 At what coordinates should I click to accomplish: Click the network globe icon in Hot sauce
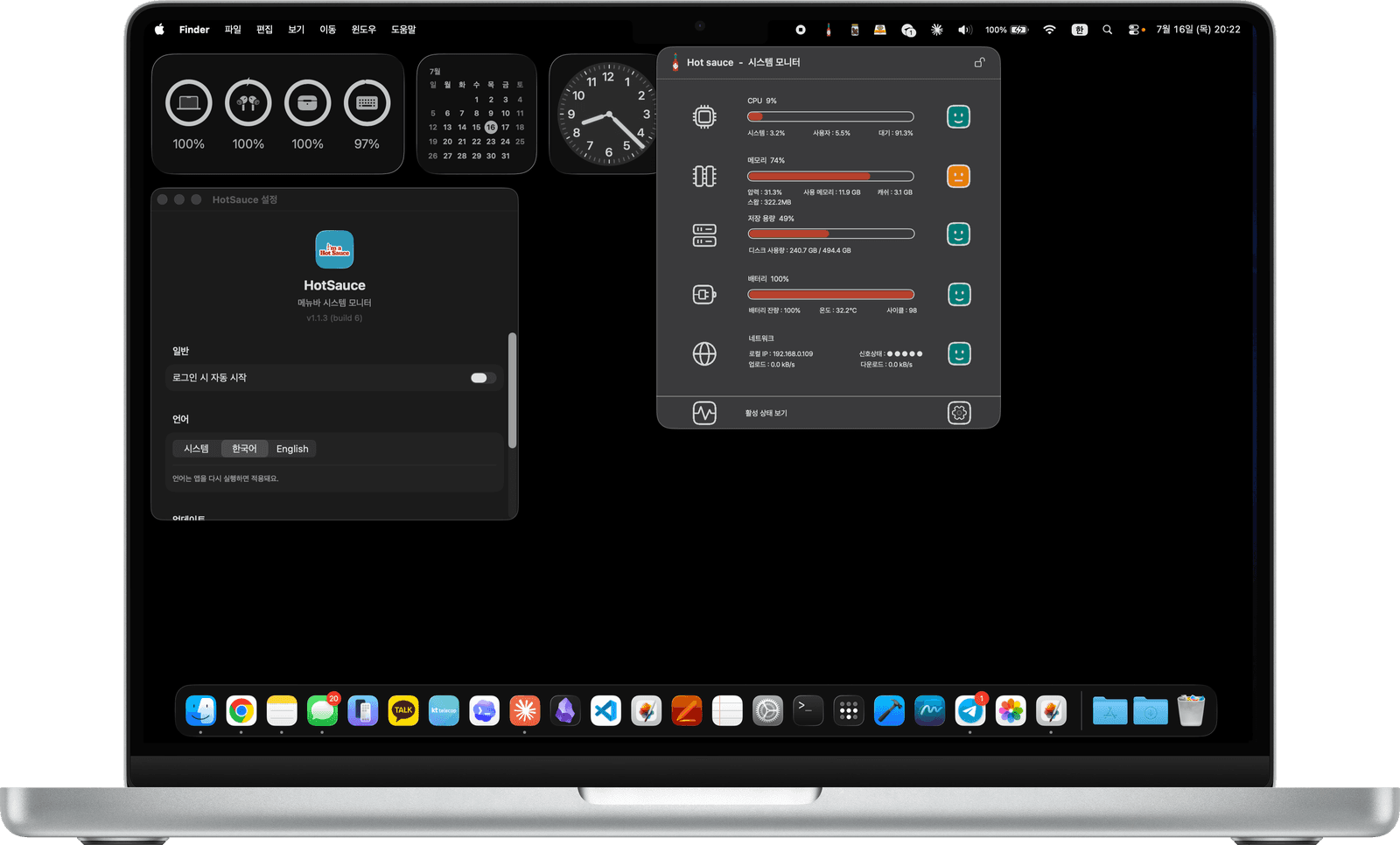click(x=704, y=353)
